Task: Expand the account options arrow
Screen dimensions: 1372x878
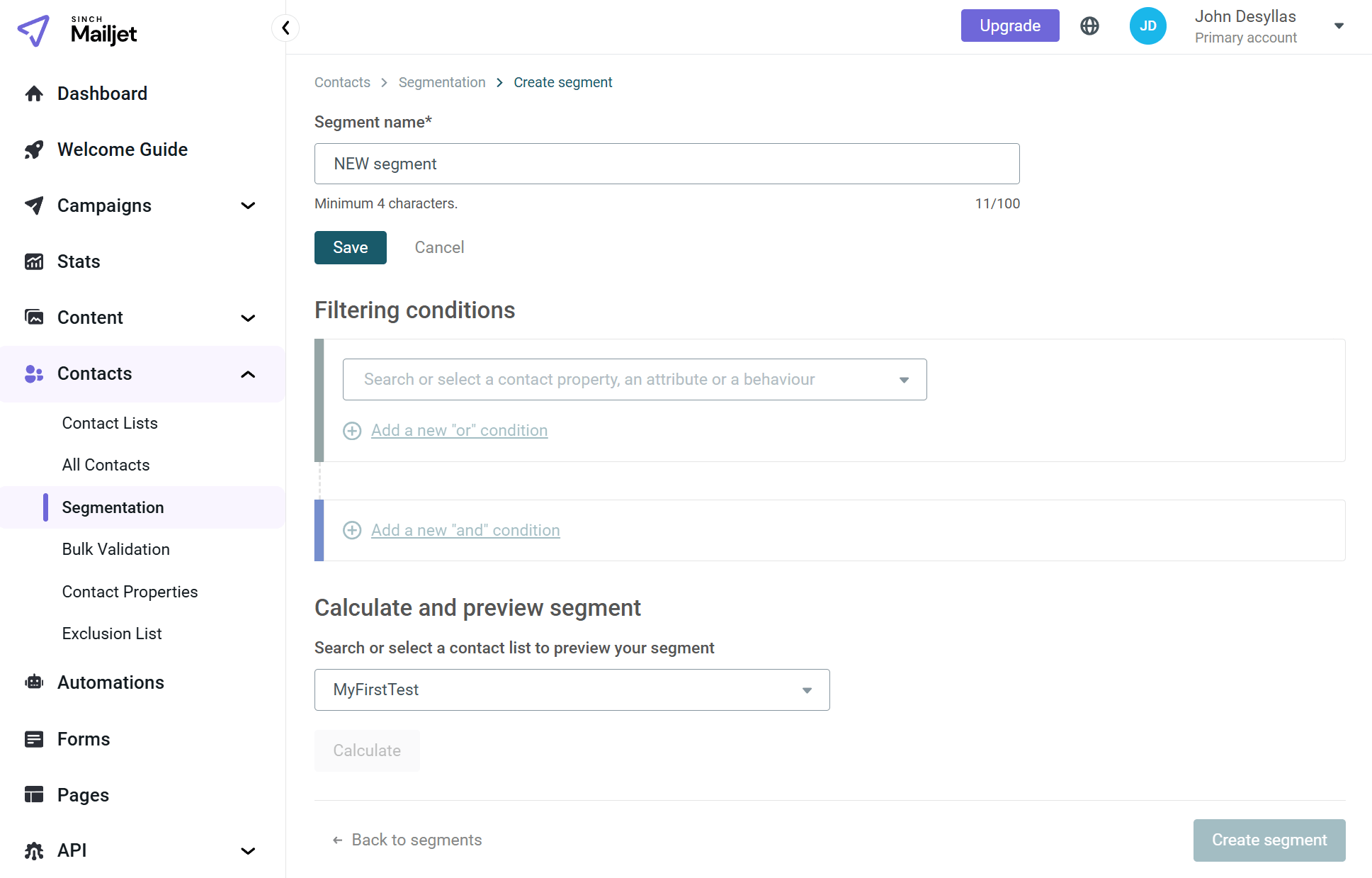Action: (1339, 26)
